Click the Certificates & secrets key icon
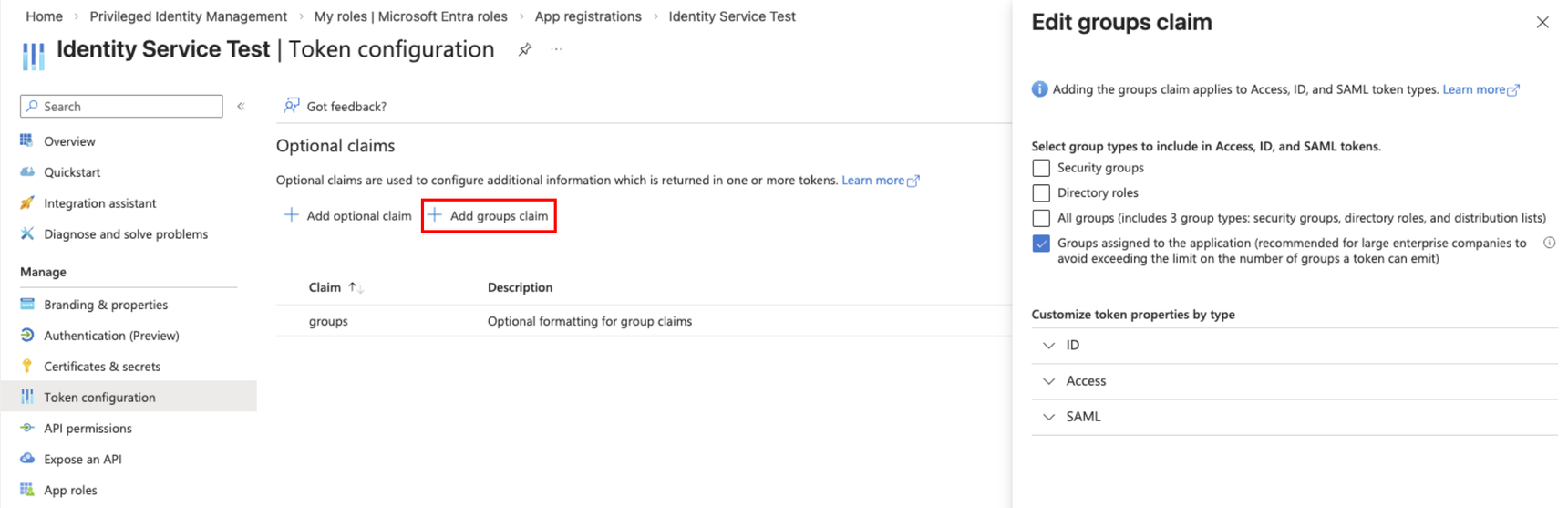This screenshot has width=1568, height=508. point(26,367)
